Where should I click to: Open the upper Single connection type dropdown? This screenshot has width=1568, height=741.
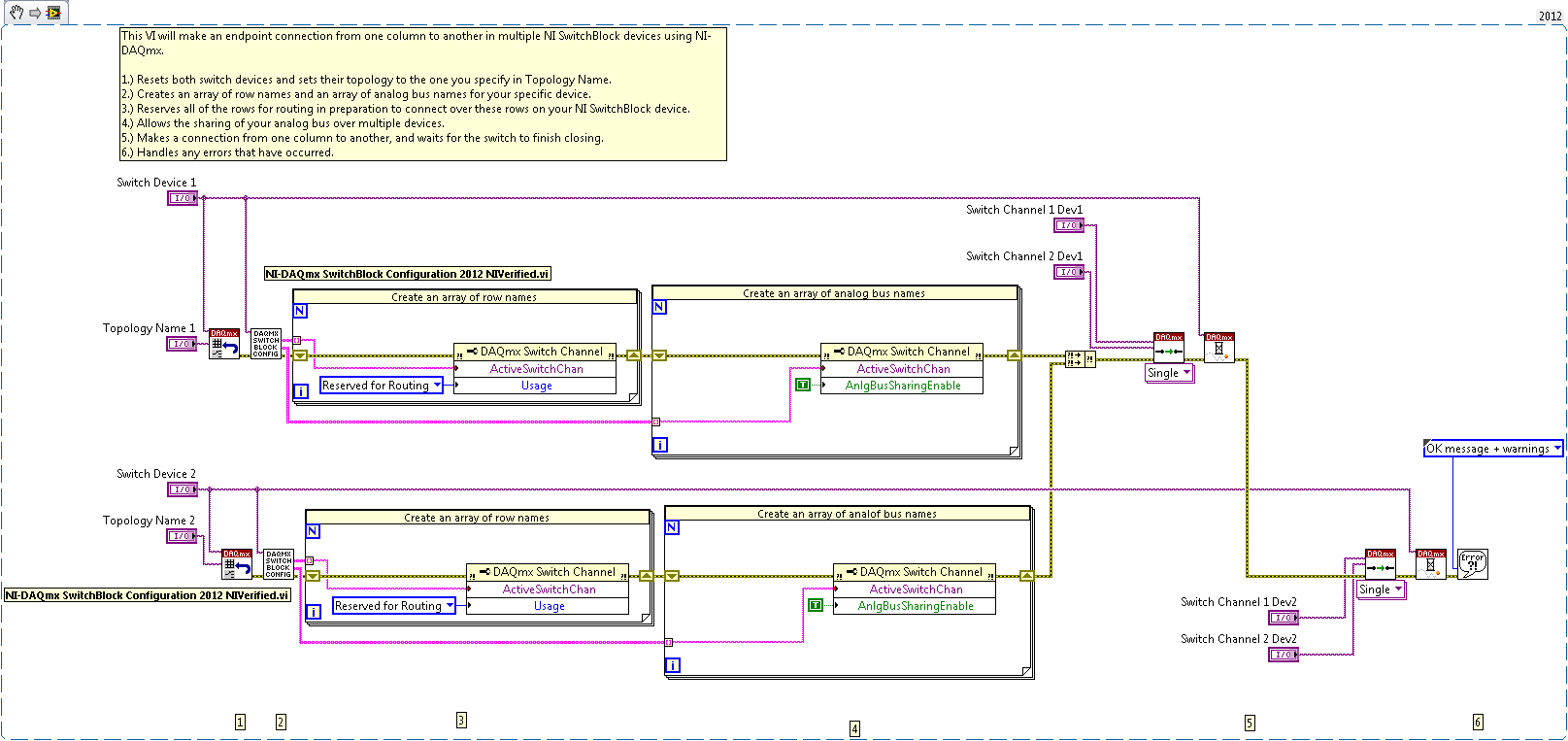1169,373
